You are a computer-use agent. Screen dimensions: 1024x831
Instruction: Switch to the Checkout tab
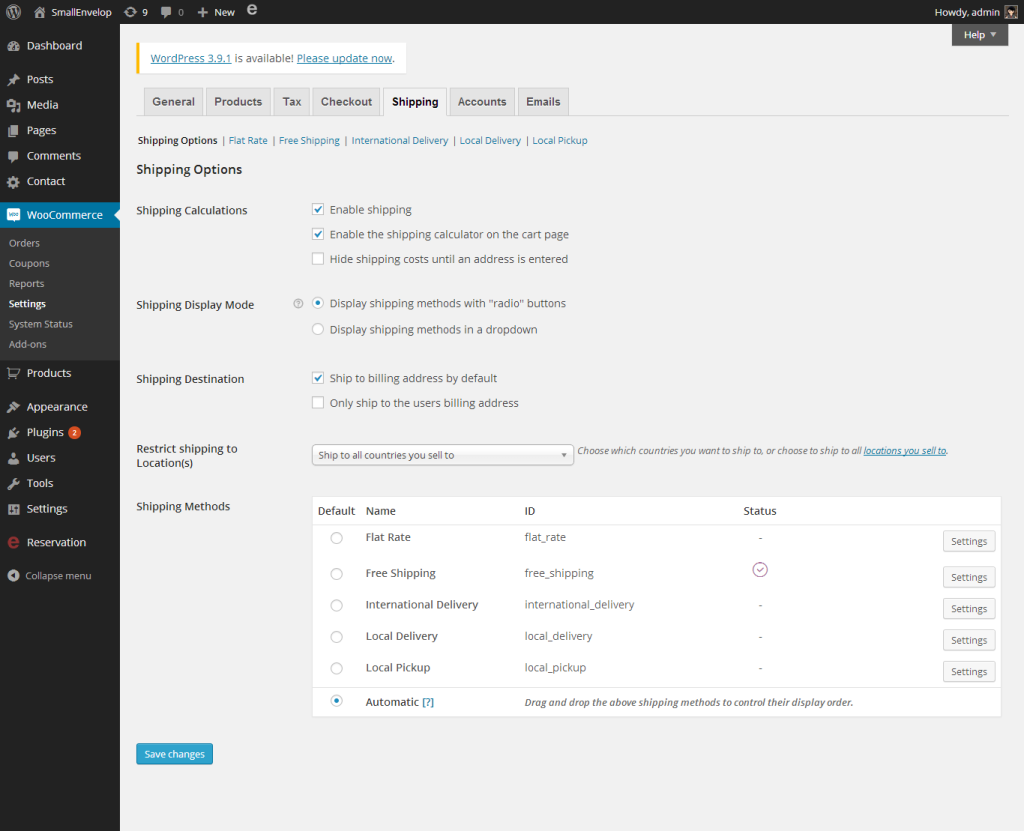(x=346, y=102)
